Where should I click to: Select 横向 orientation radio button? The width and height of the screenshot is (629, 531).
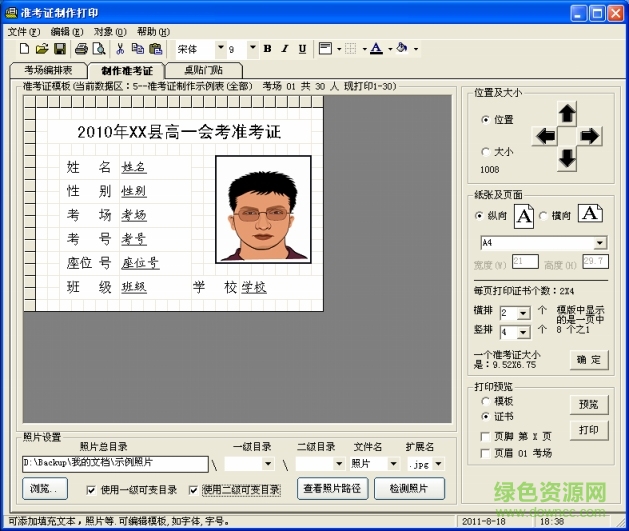pyautogui.click(x=543, y=216)
